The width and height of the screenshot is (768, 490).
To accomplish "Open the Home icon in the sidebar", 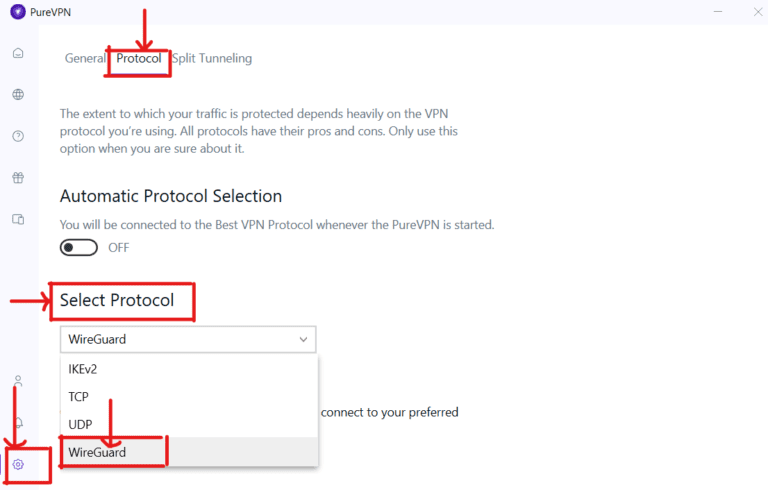I will (18, 53).
